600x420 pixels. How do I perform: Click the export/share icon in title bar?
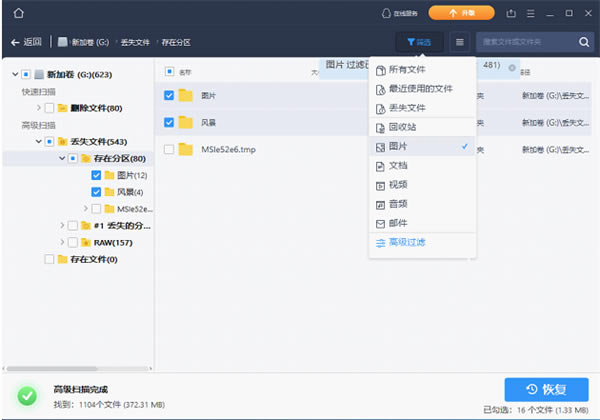(512, 13)
